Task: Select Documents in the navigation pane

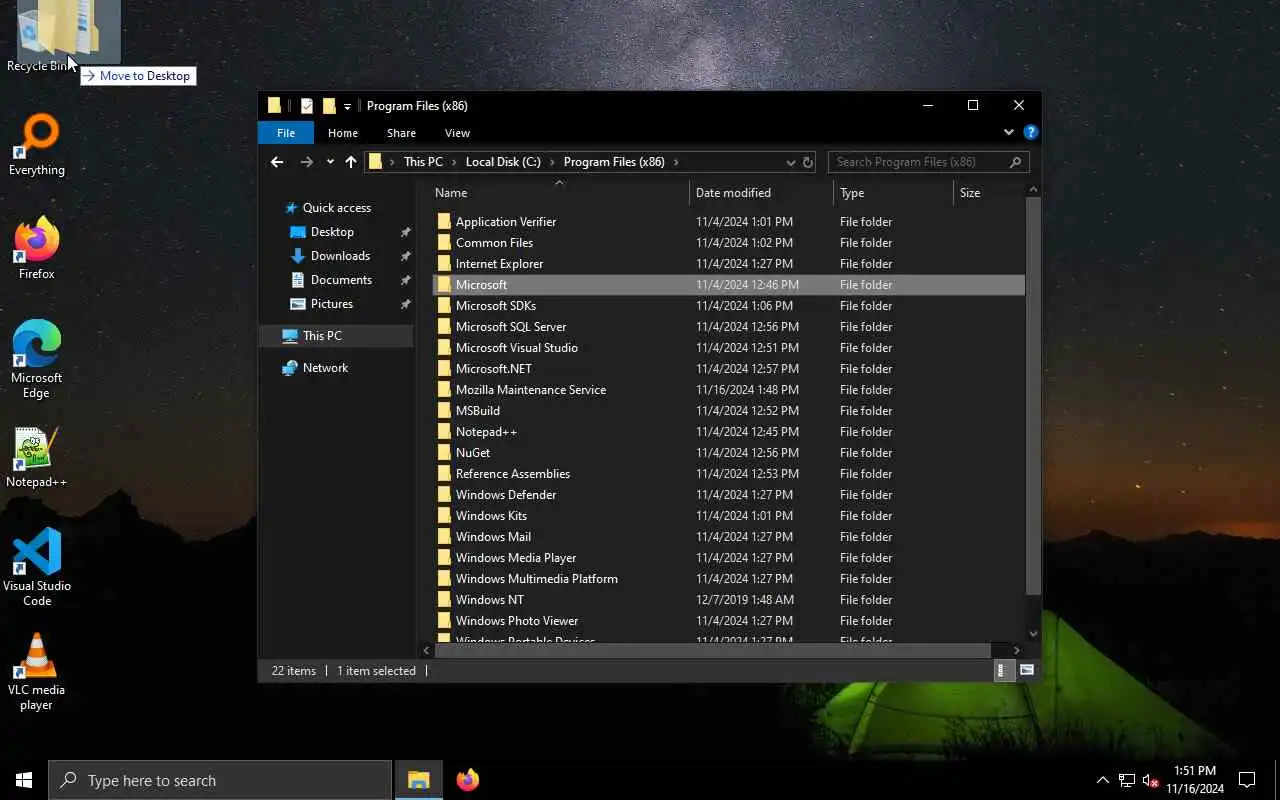Action: (x=341, y=280)
